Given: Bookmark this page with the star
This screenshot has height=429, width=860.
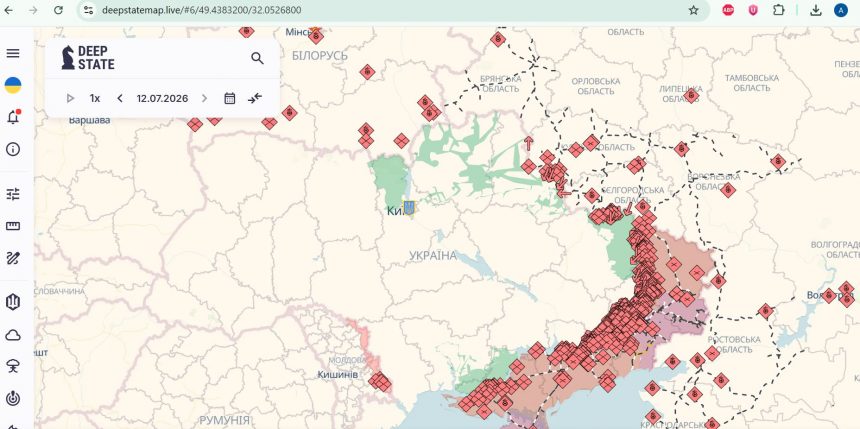Looking at the screenshot, I should click(693, 10).
